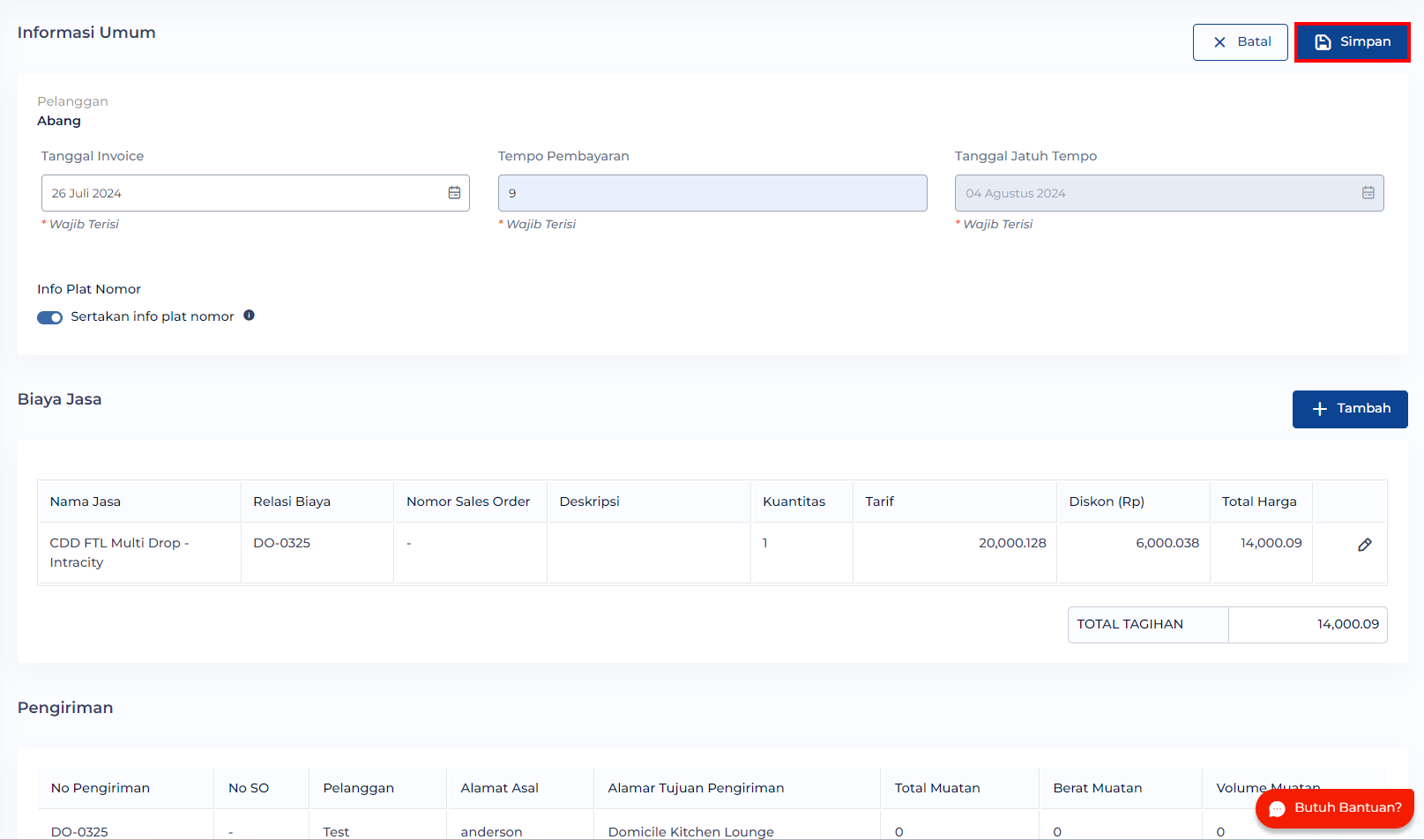Click the Tarif column header

(x=879, y=502)
